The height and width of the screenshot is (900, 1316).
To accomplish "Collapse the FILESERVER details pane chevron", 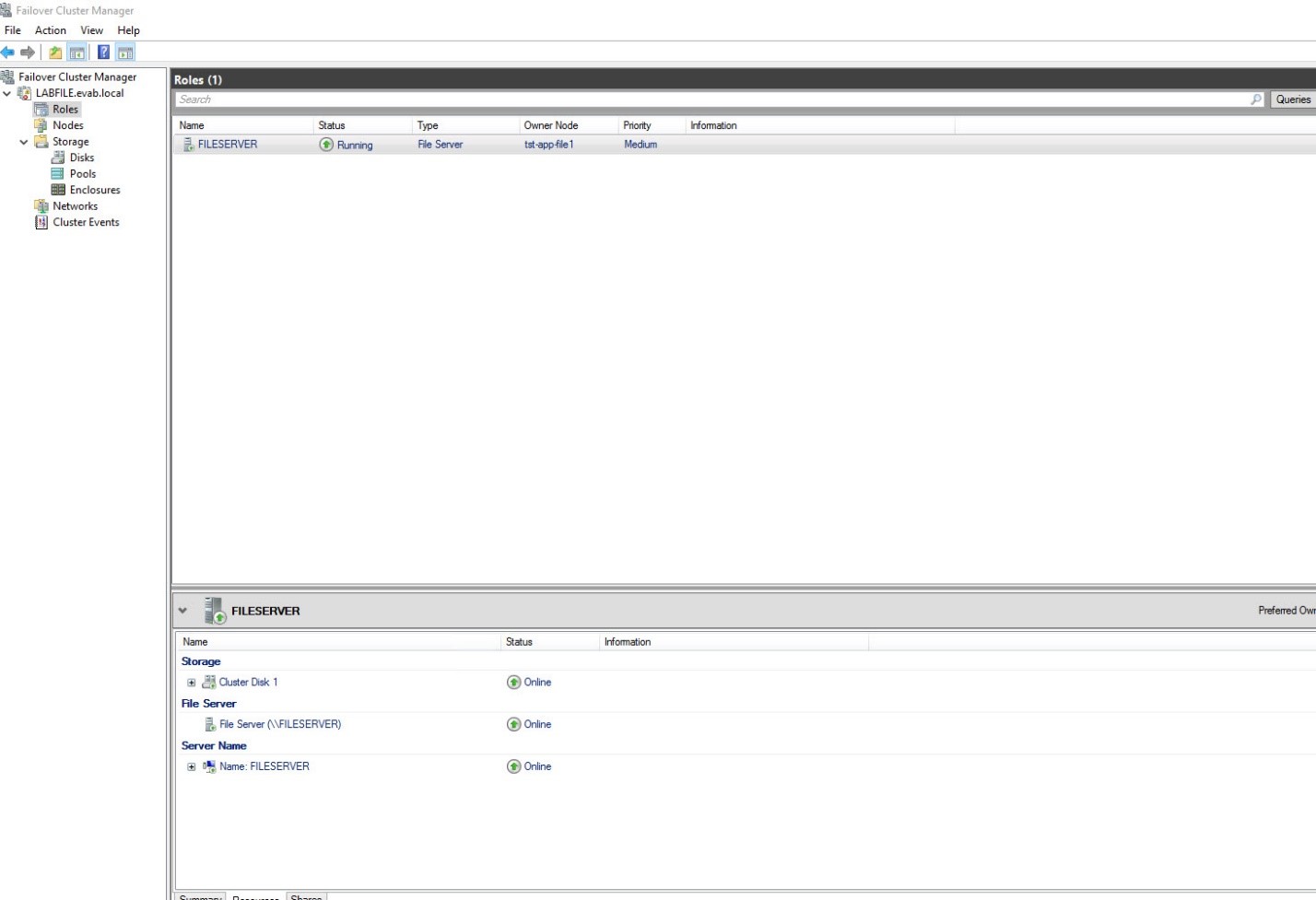I will click(182, 611).
